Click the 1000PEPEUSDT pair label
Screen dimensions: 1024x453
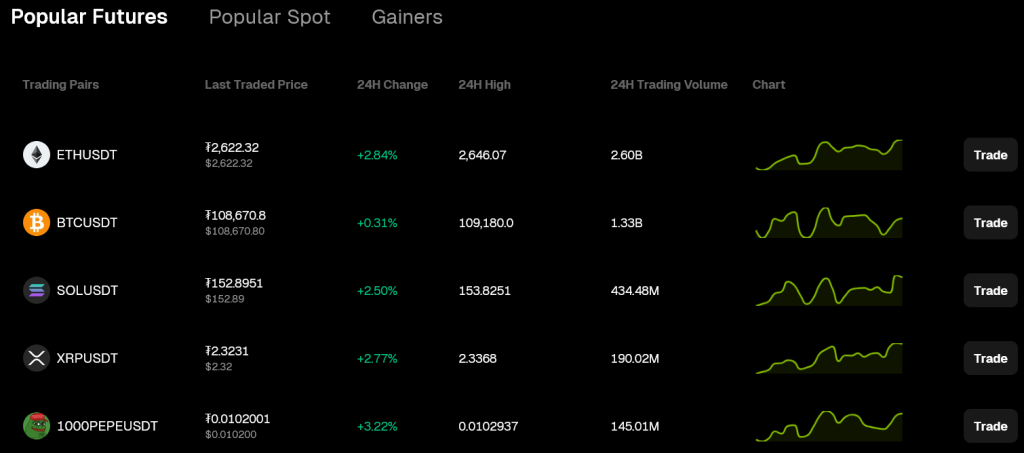click(x=107, y=426)
